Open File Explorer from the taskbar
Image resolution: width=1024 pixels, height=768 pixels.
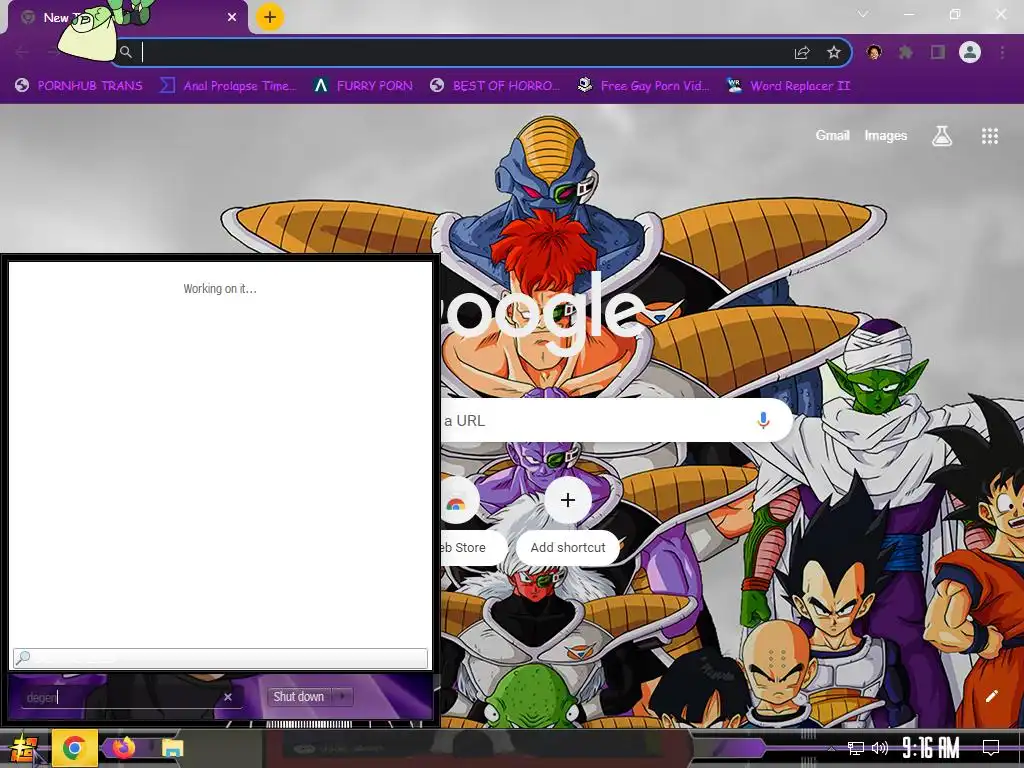coord(172,748)
